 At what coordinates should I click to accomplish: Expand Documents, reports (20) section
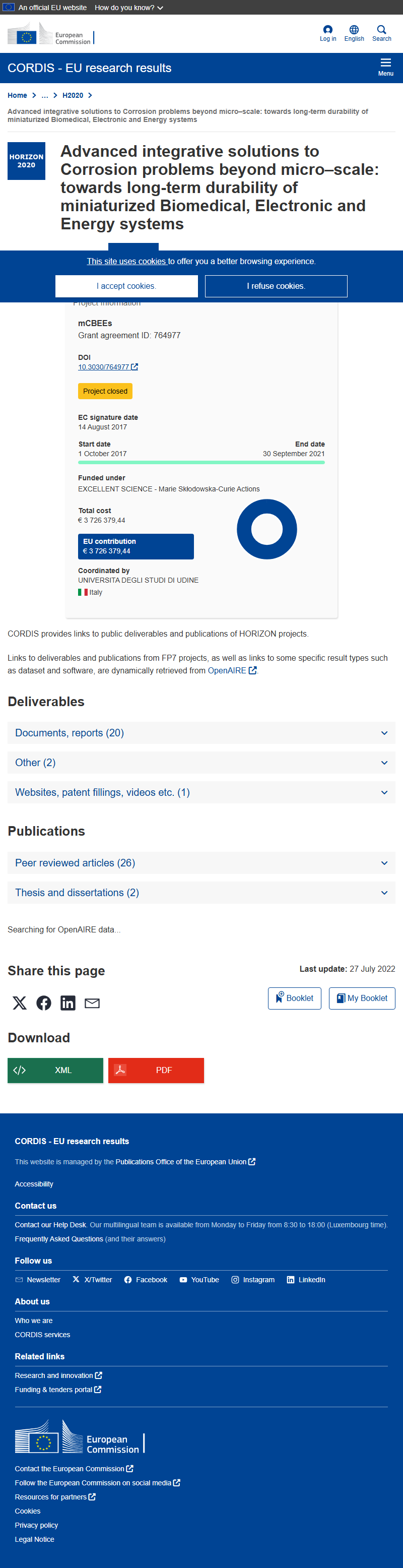(x=201, y=733)
